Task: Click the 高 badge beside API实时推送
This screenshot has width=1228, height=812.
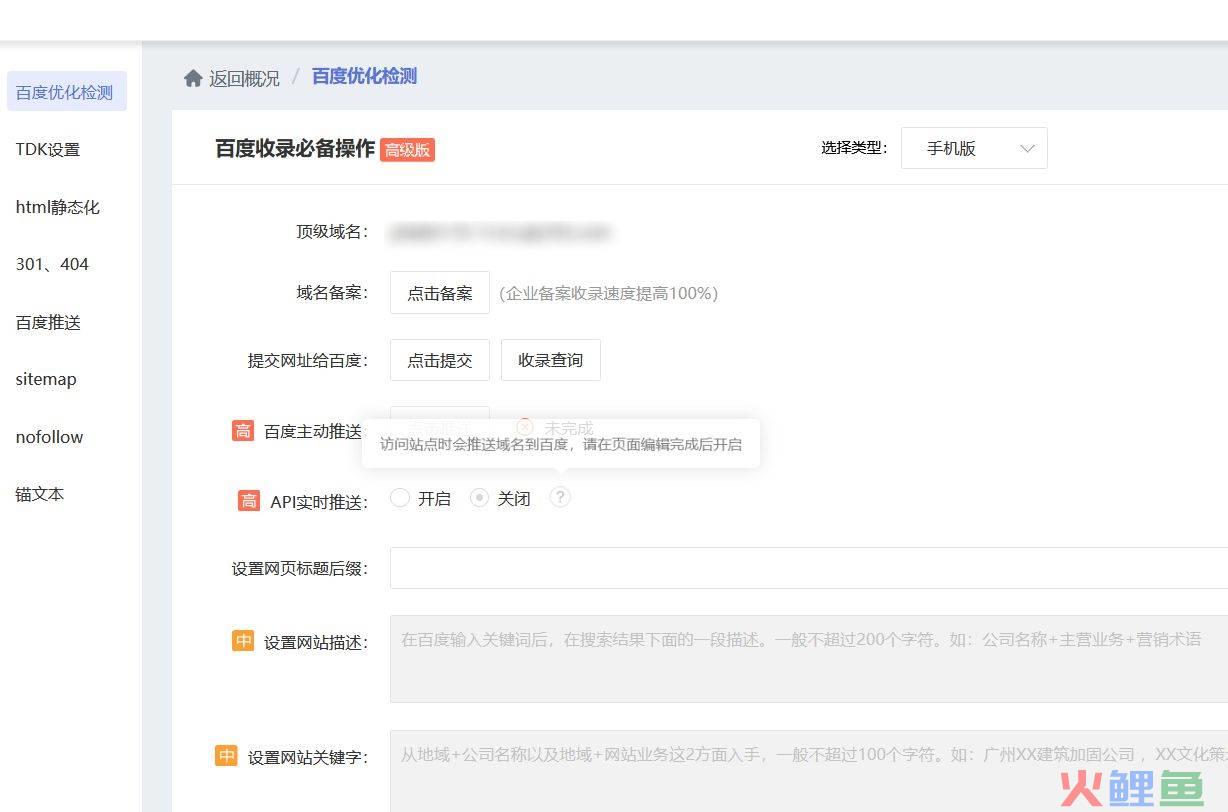Action: pos(249,501)
